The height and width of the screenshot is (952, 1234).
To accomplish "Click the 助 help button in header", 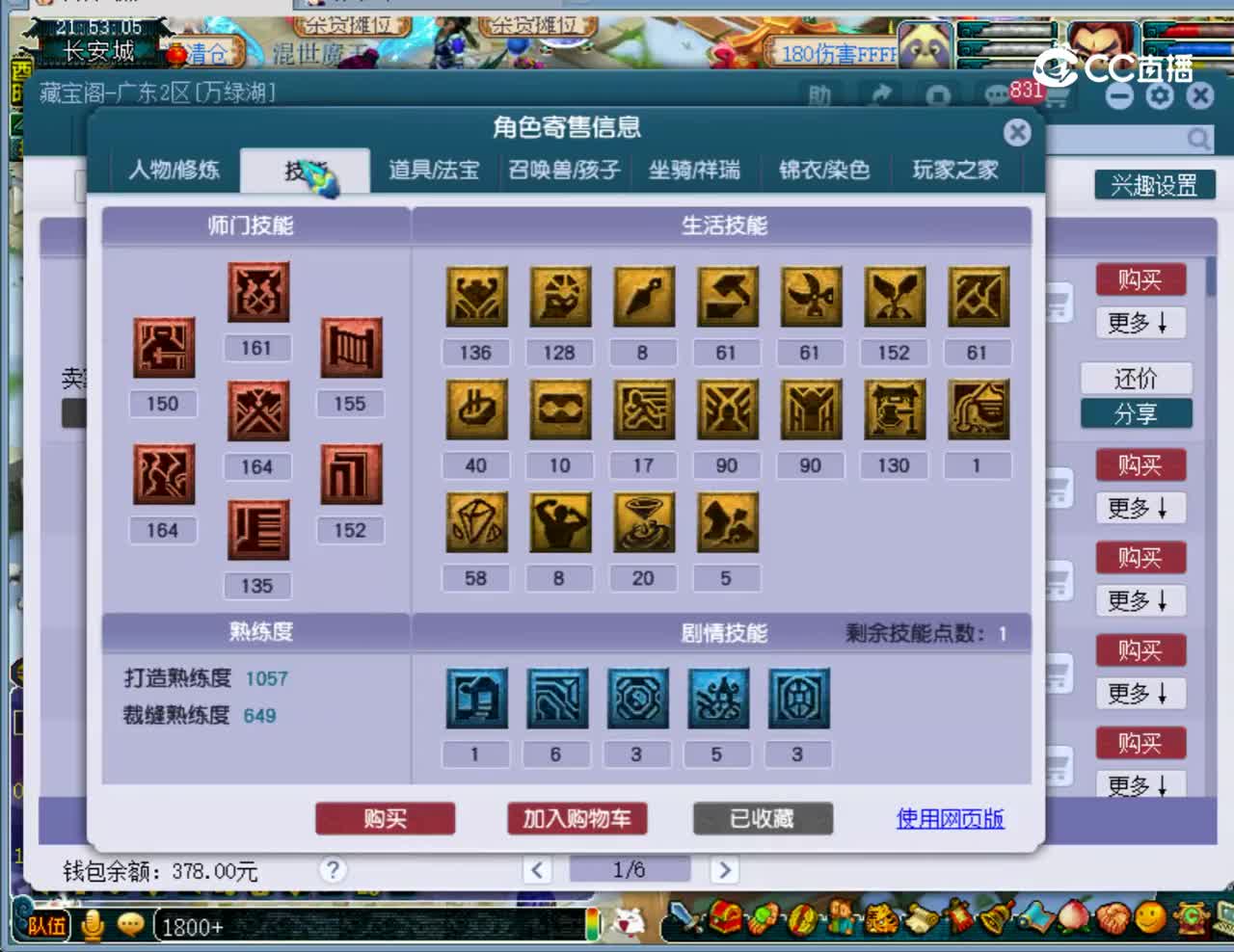I will [x=819, y=95].
